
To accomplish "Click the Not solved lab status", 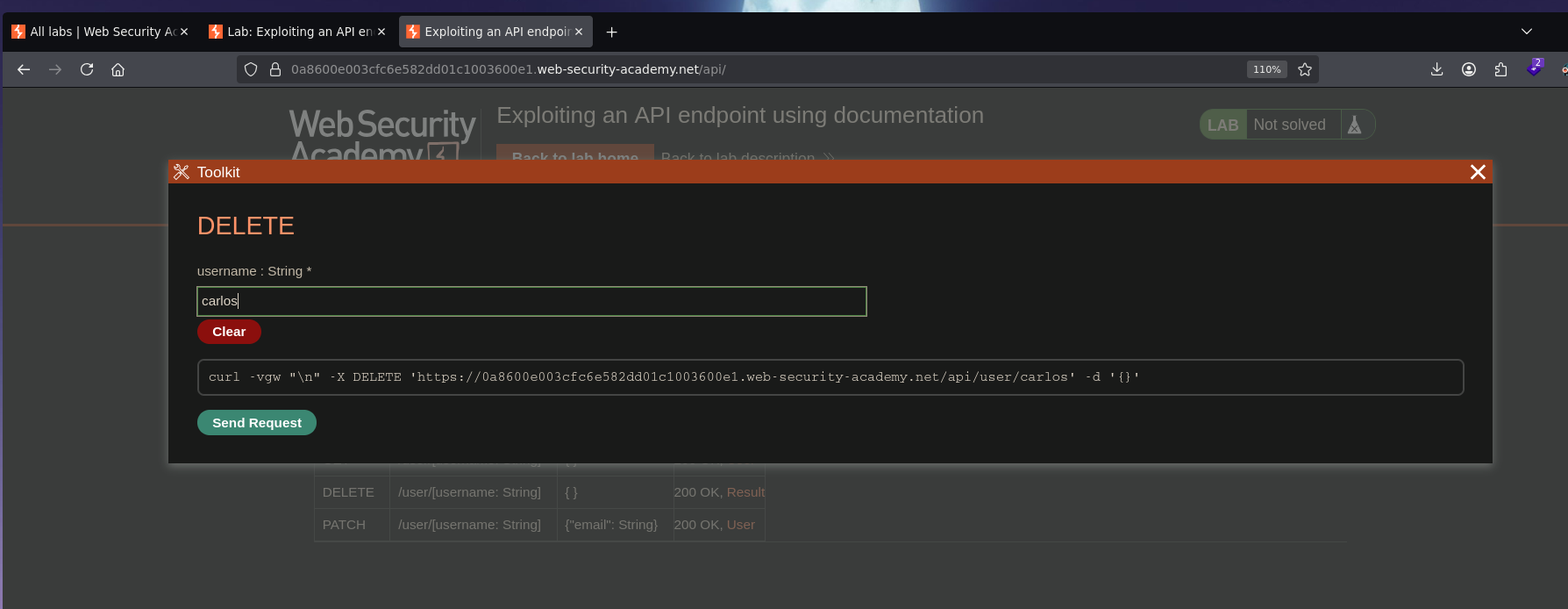I will pyautogui.click(x=1289, y=125).
